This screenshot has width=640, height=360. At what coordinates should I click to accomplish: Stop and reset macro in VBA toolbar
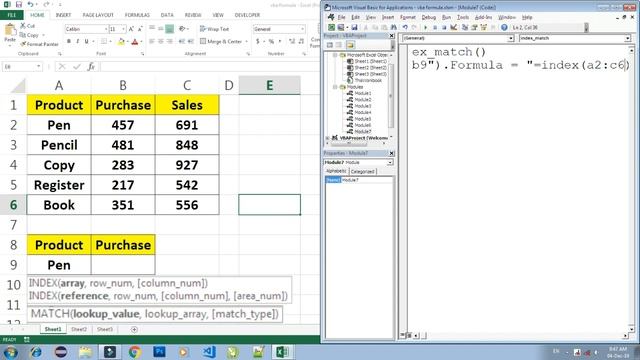[444, 27]
